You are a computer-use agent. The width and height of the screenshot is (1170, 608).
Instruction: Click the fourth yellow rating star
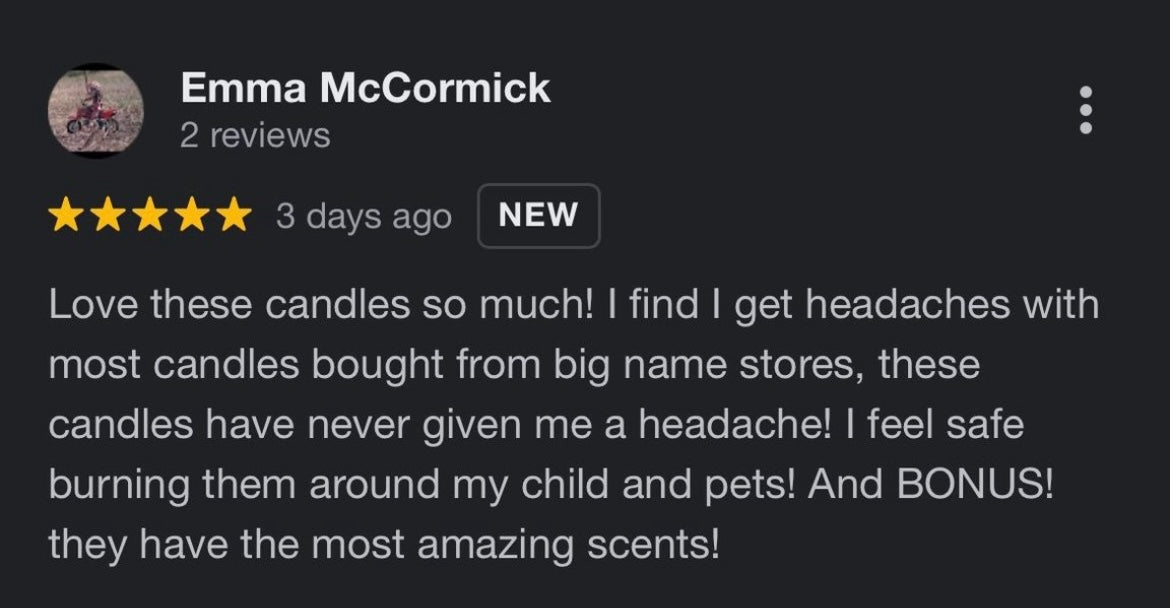pos(191,216)
